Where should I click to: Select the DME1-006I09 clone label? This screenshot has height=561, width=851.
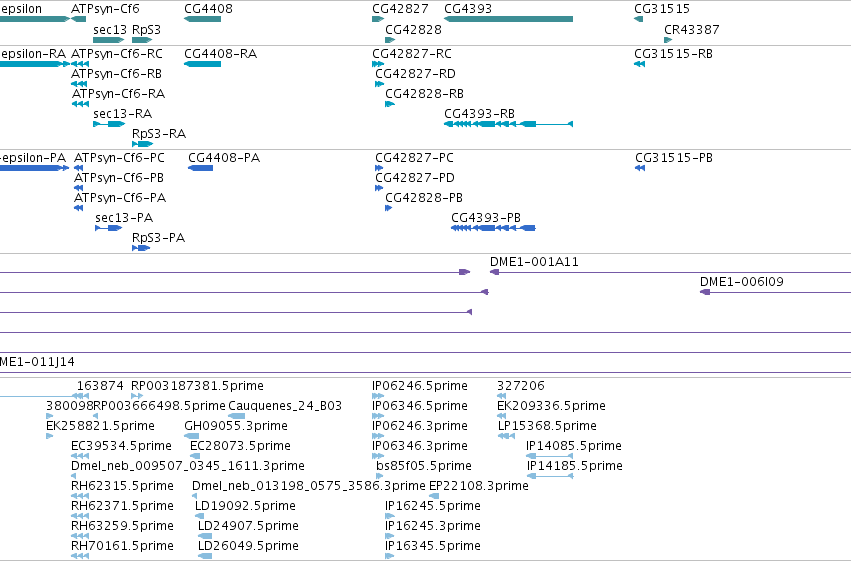pos(742,282)
